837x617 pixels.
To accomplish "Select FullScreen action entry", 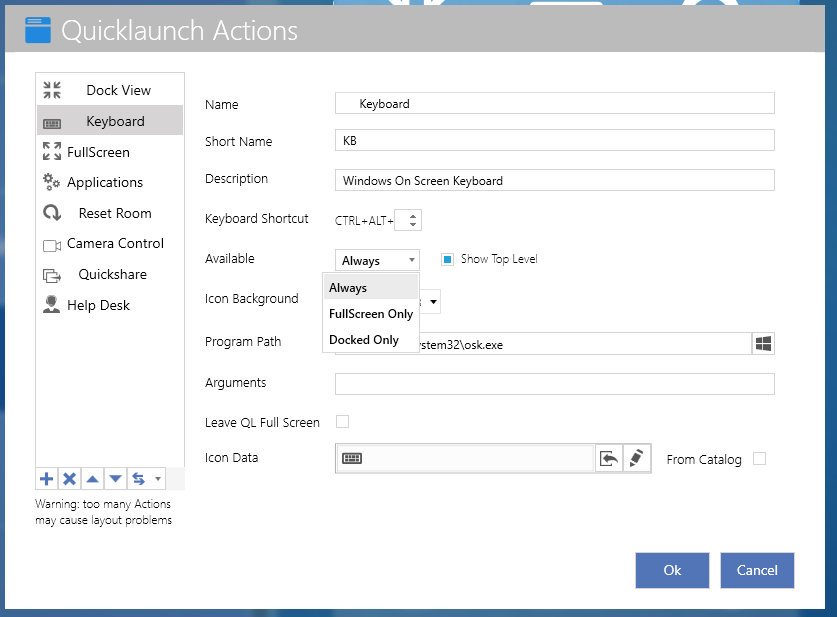I will (110, 152).
